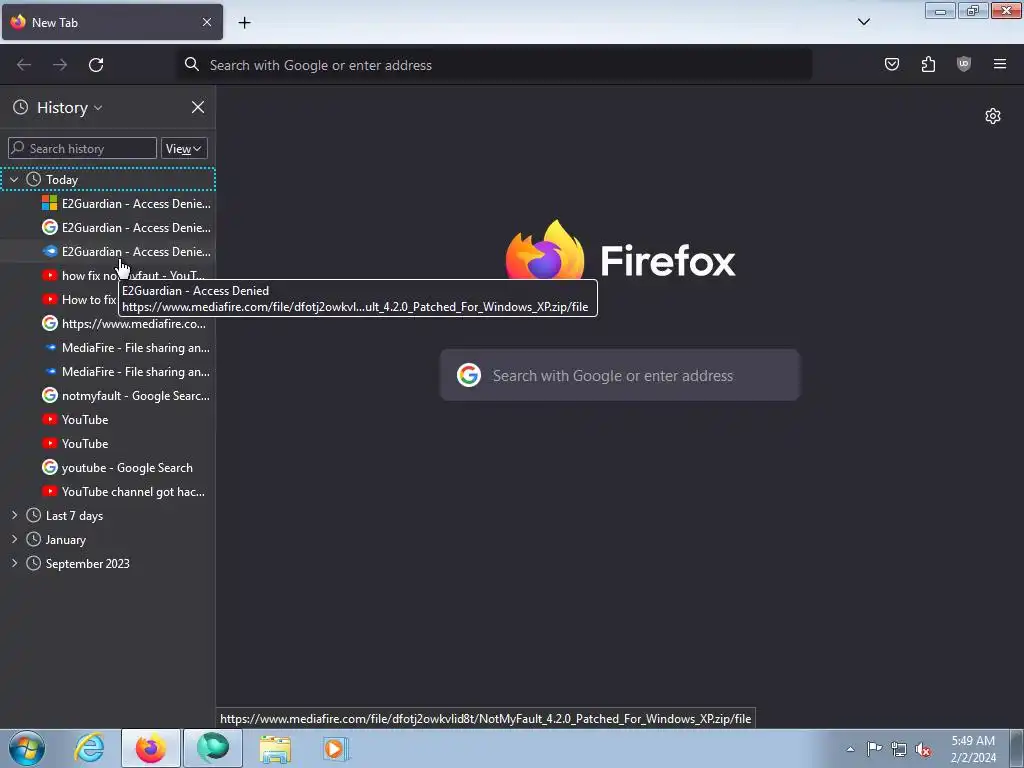Open the Save to Pocket icon
1024x768 pixels.
coord(892,64)
